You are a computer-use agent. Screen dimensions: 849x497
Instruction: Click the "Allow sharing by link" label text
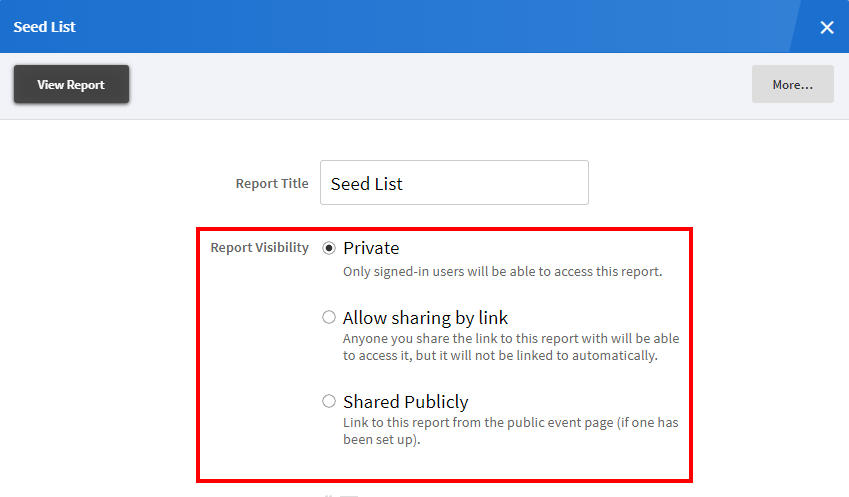pyautogui.click(x=425, y=318)
